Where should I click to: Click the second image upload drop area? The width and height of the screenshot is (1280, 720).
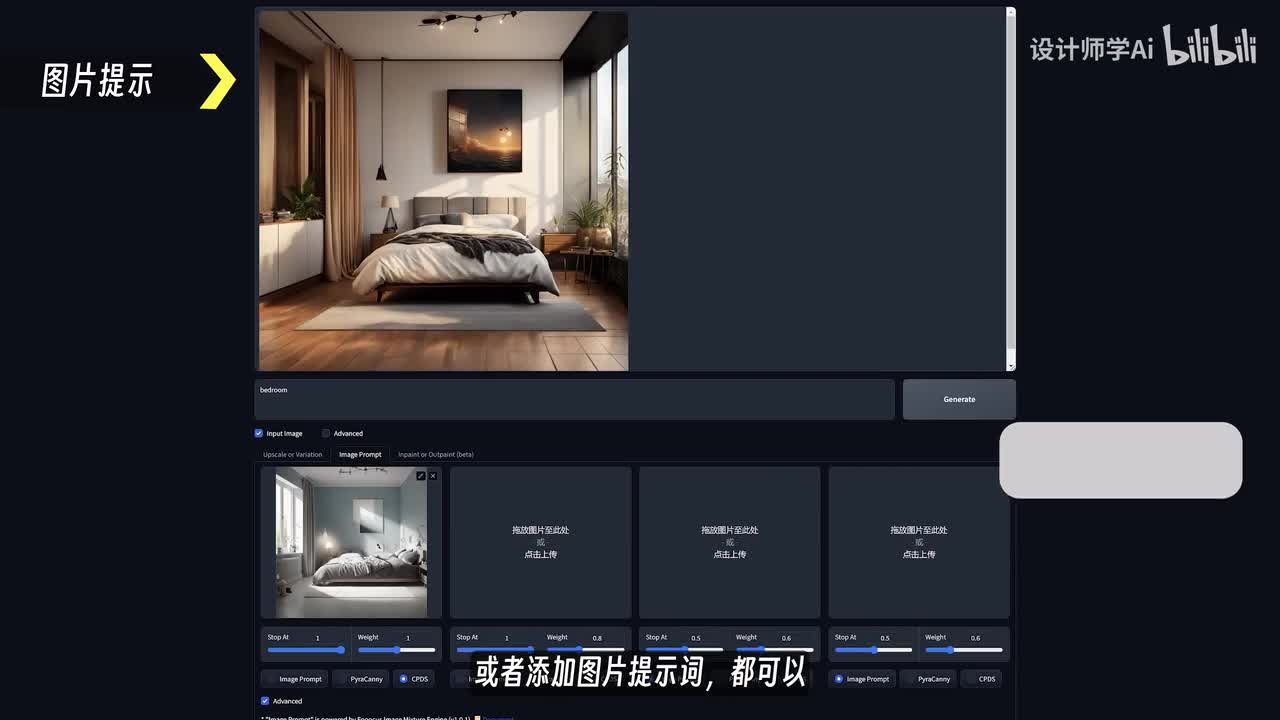coord(540,542)
